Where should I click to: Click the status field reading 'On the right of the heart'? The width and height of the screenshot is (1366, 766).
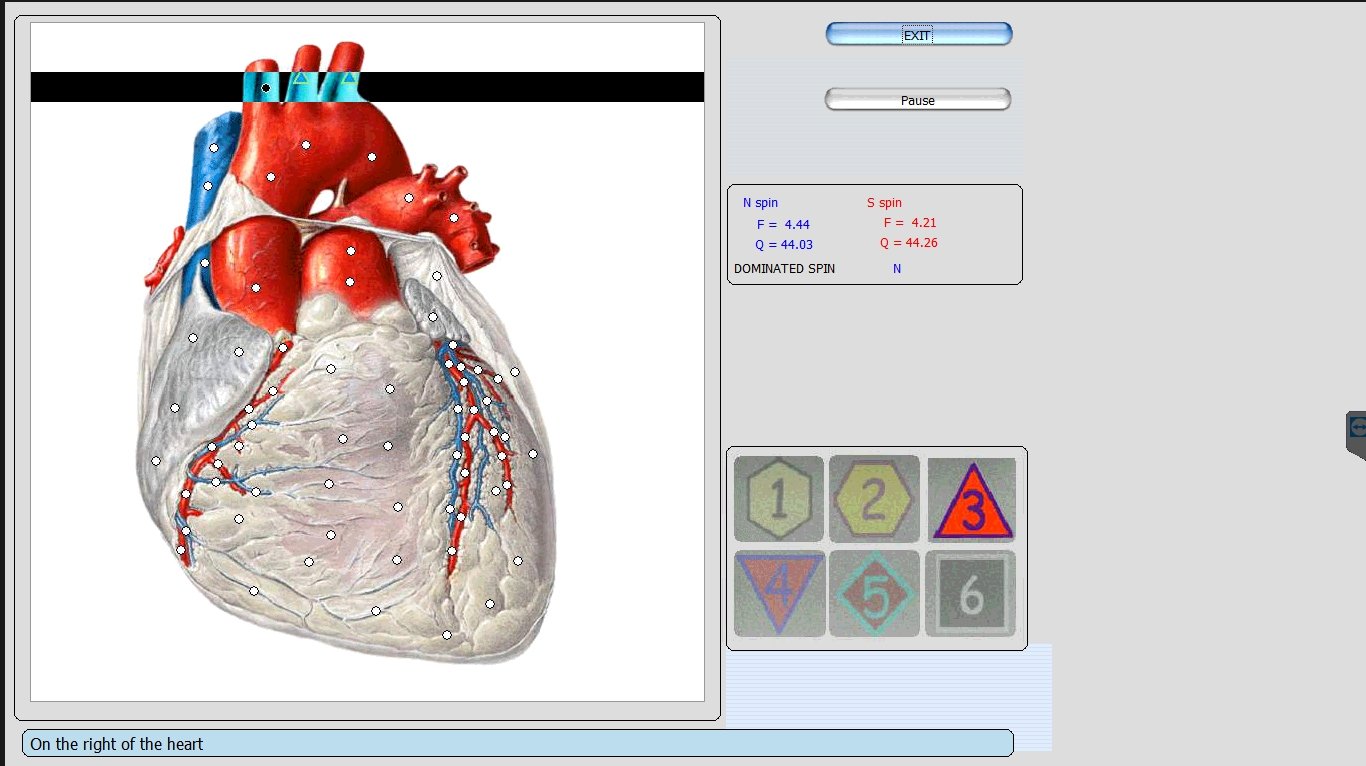tap(517, 743)
